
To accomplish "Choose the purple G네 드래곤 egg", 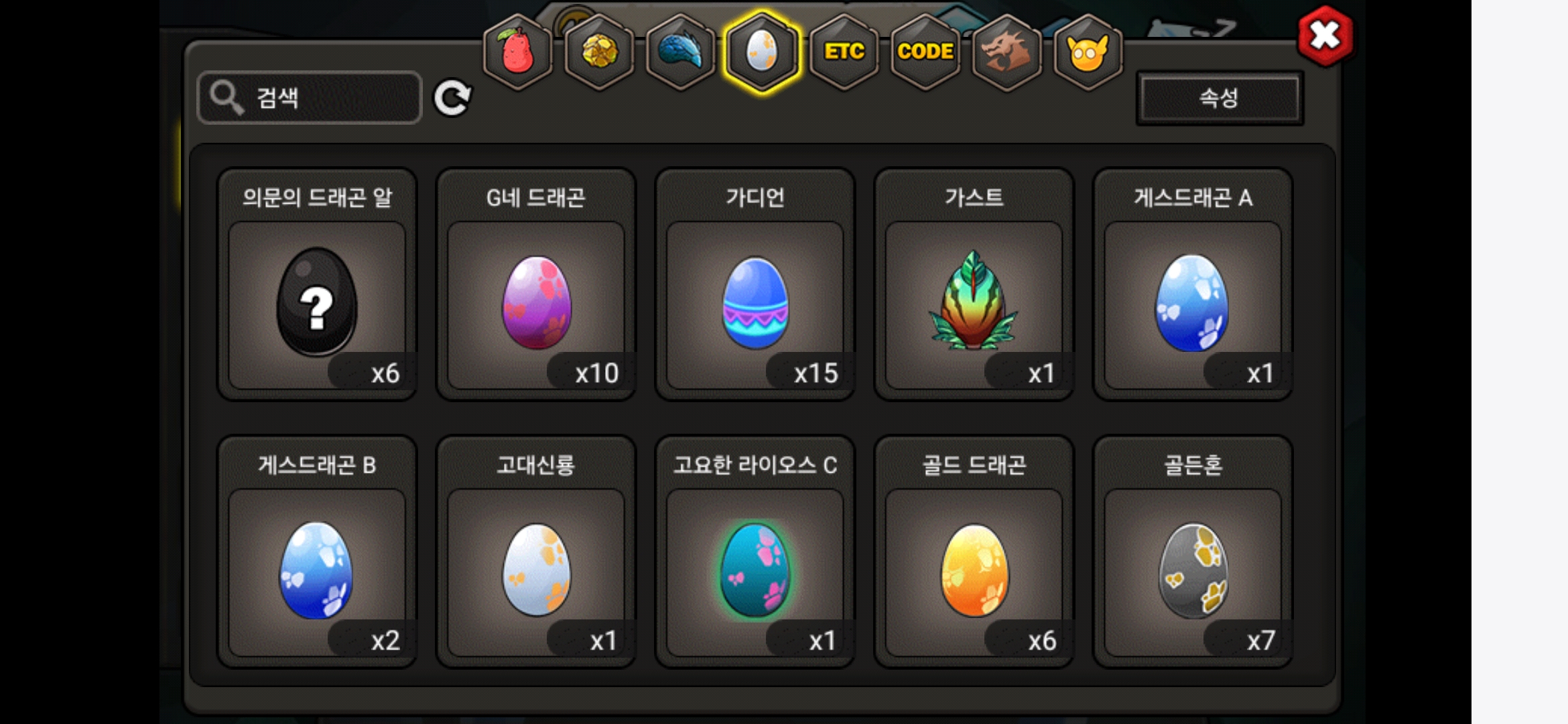I will [x=536, y=284].
